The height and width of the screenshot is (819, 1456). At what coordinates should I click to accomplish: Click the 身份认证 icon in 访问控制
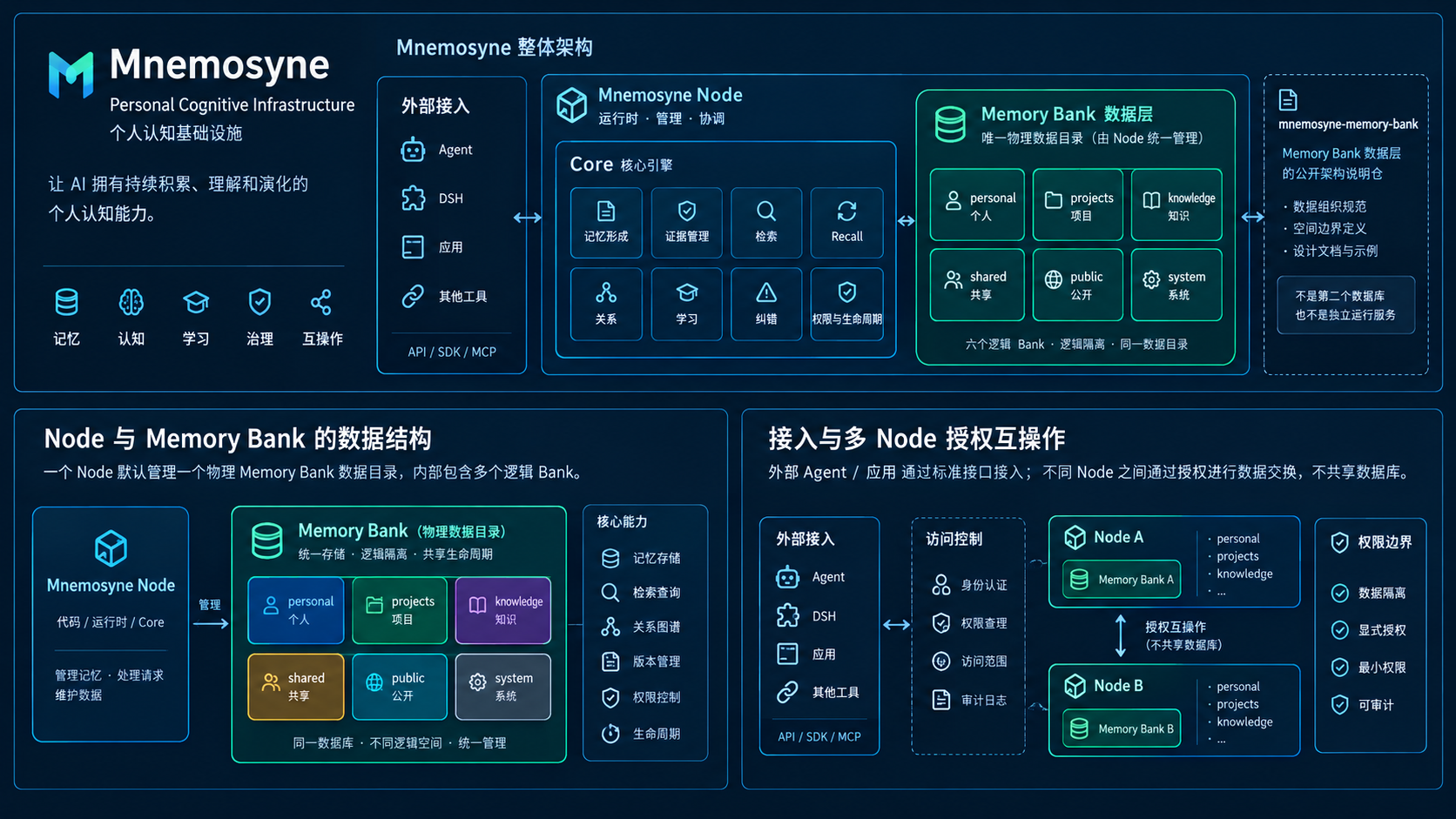(x=941, y=585)
